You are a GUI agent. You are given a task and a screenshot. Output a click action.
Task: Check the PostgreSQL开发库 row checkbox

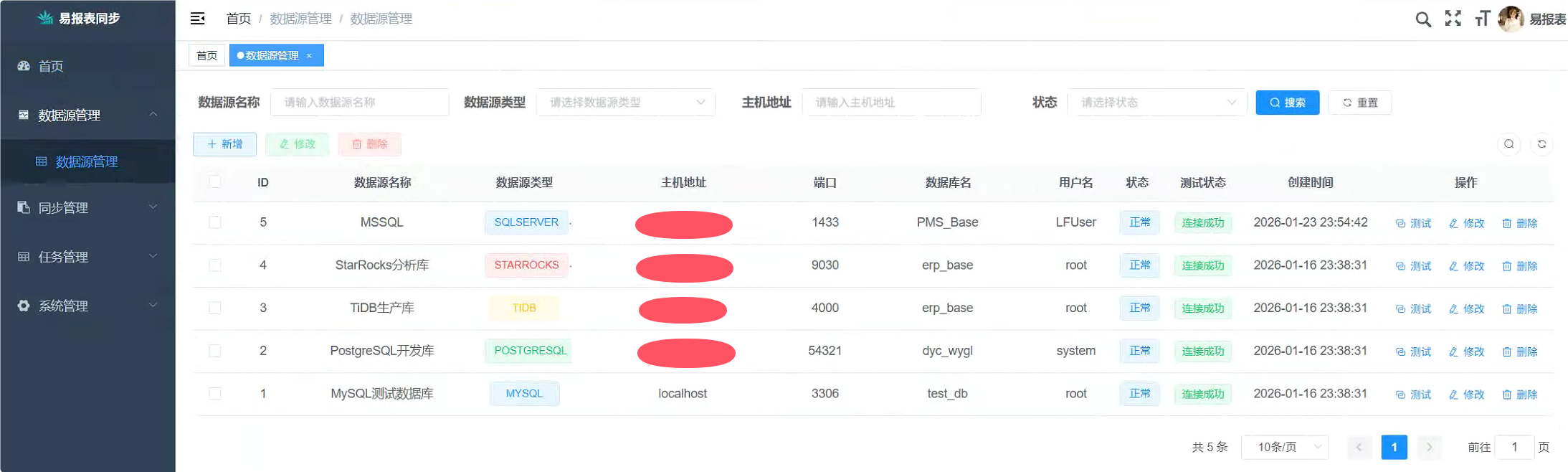[x=215, y=351]
